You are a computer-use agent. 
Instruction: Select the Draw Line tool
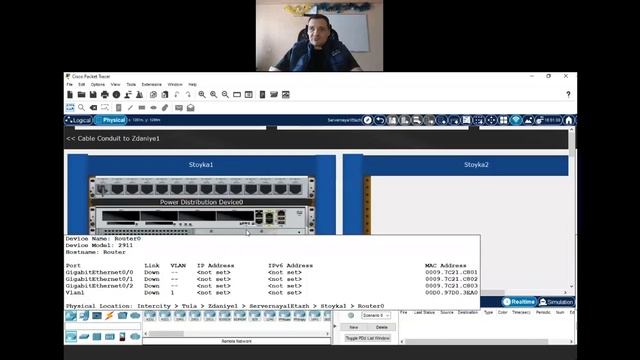[130, 108]
